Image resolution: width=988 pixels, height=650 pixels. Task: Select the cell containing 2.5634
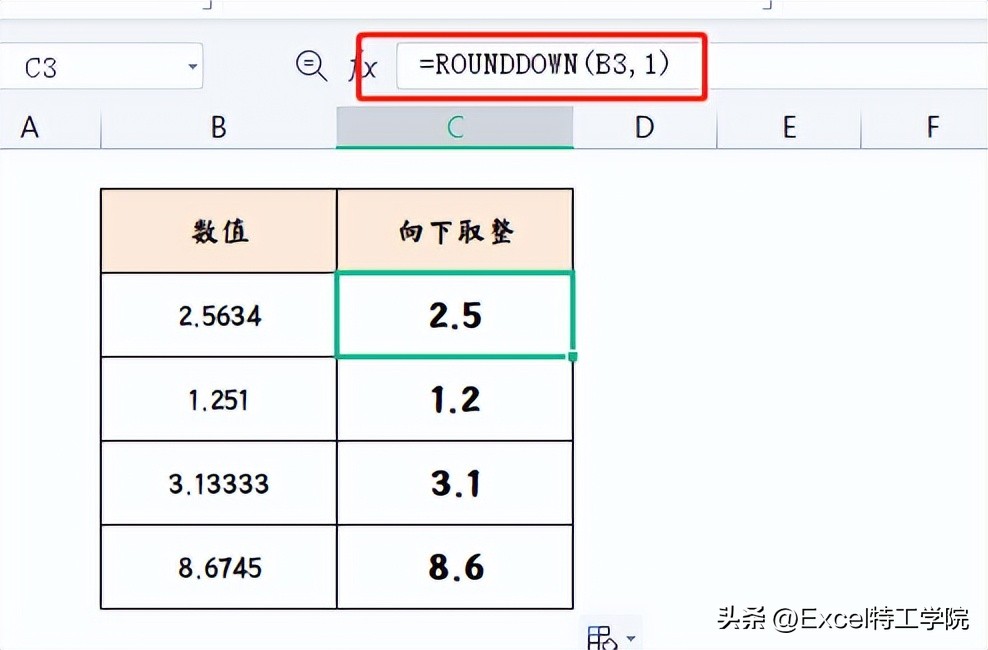(x=219, y=315)
